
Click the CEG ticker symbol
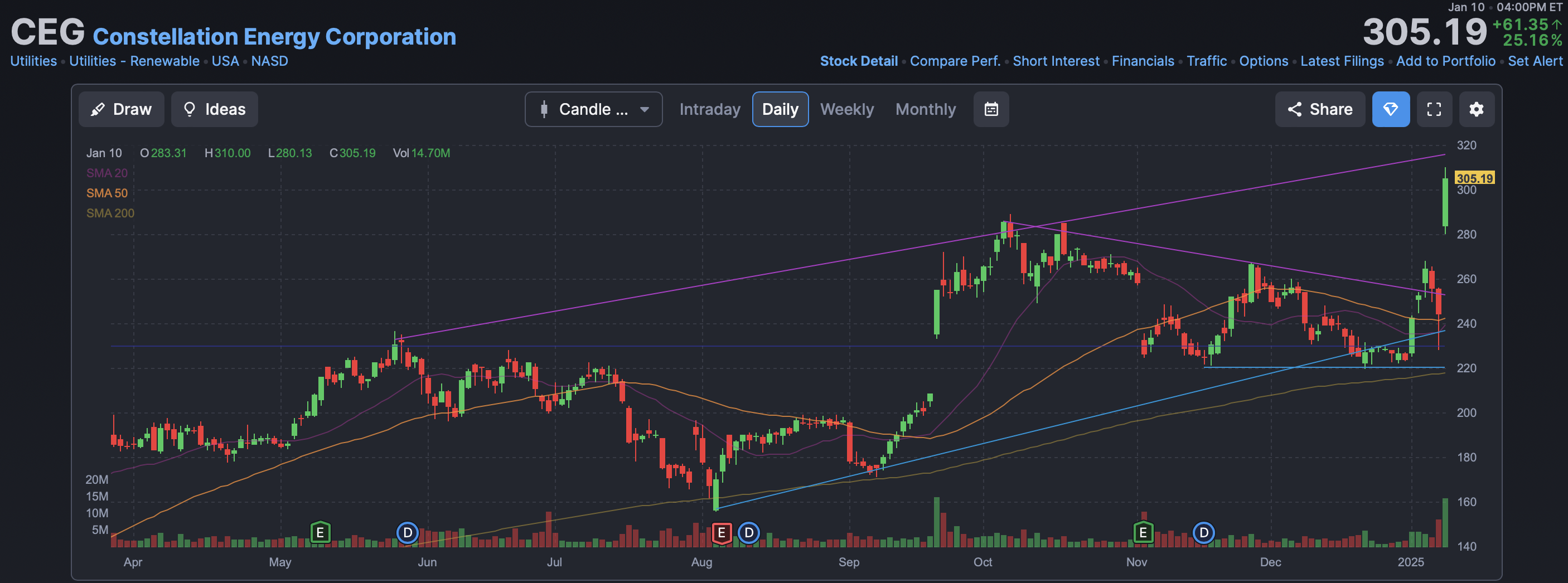click(47, 32)
